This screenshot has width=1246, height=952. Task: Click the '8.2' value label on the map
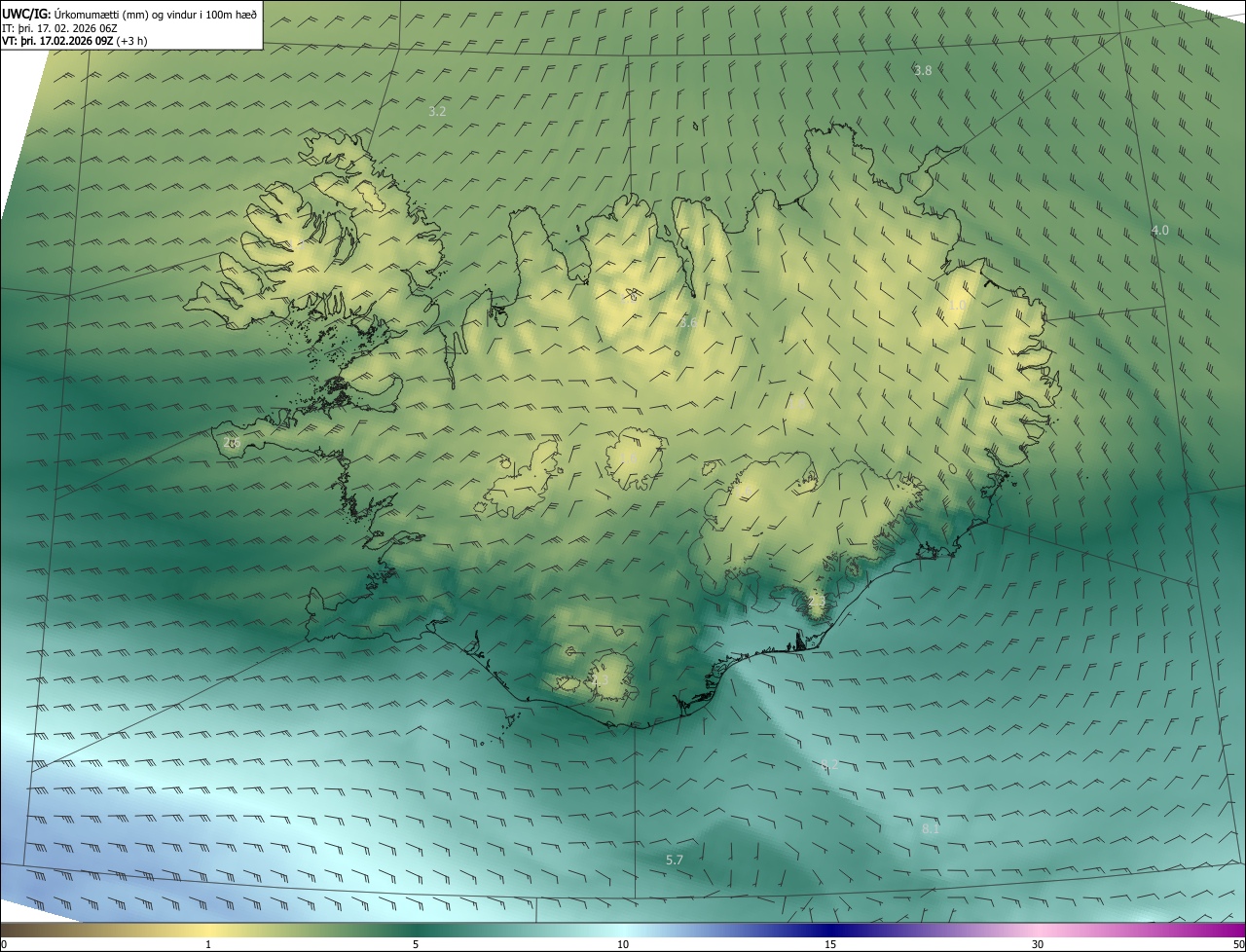tap(829, 765)
